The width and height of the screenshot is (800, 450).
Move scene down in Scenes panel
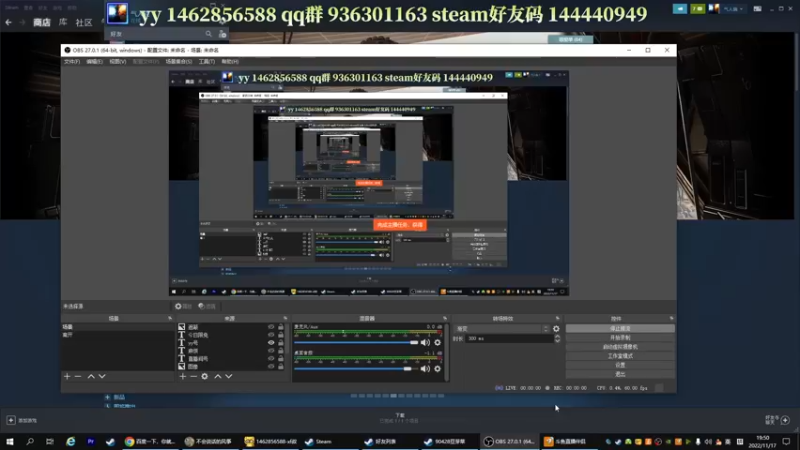(x=102, y=376)
